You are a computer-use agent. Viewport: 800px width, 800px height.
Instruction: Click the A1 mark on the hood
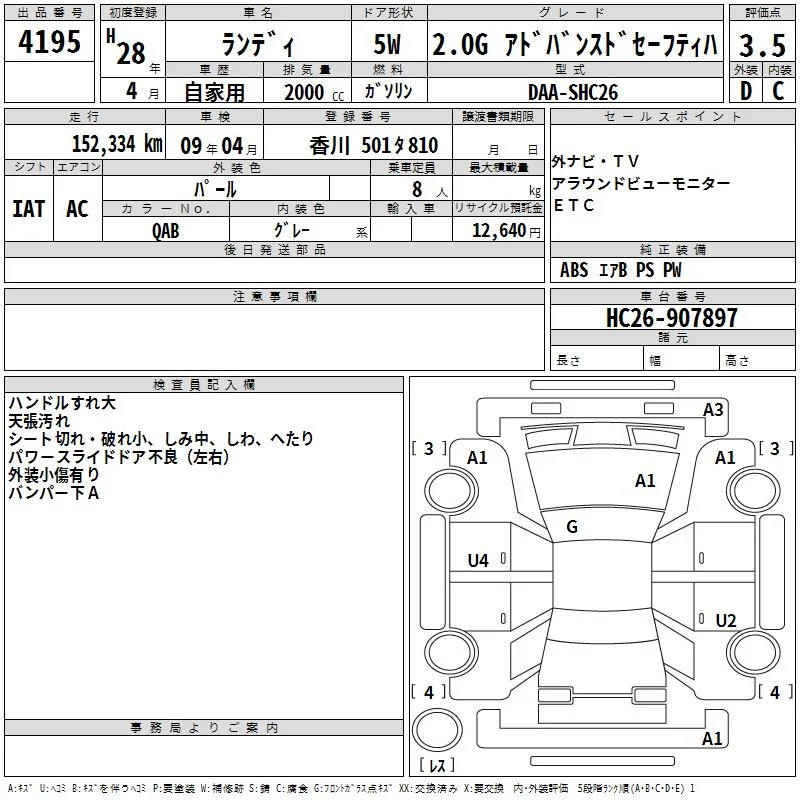(645, 481)
